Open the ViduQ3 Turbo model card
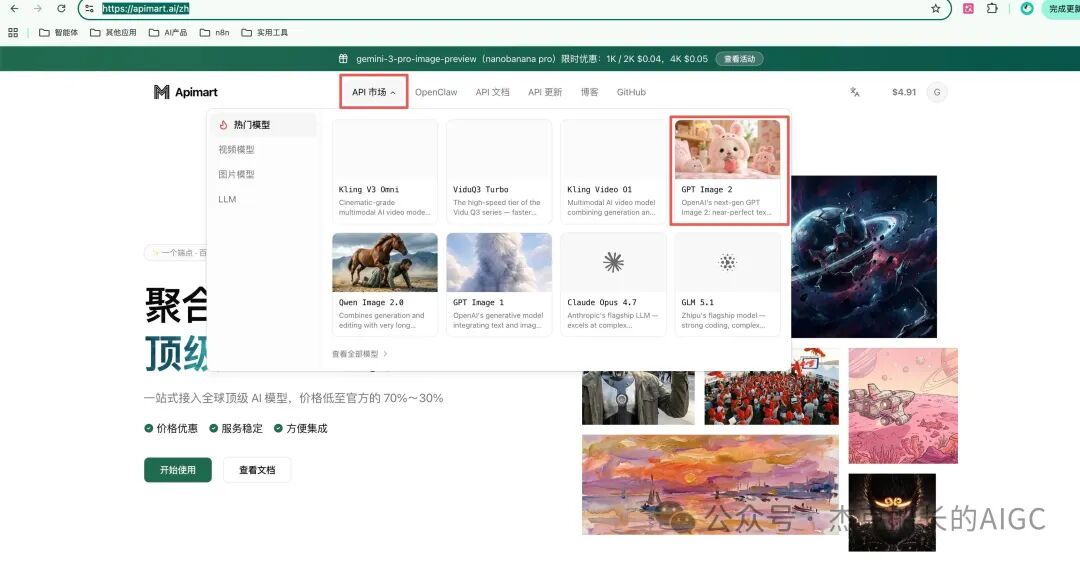 pos(499,170)
